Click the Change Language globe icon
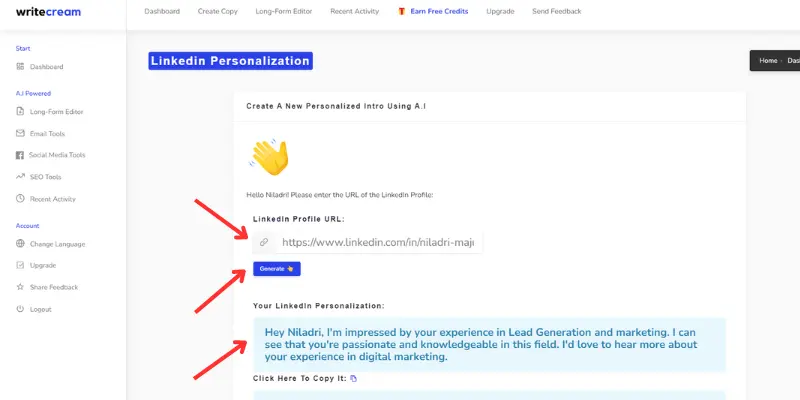800x400 pixels. 20,243
